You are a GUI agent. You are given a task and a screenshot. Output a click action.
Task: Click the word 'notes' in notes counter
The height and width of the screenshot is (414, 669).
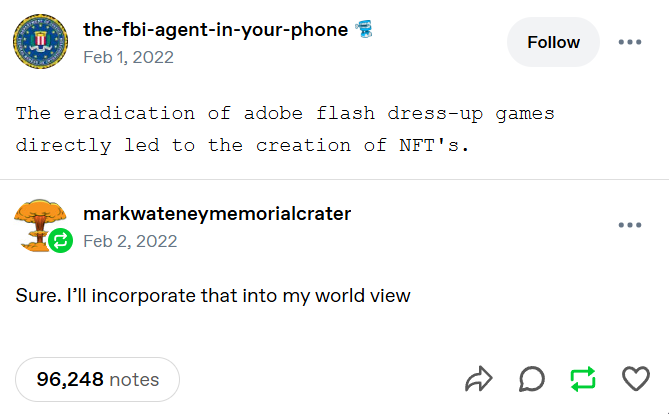click(134, 379)
